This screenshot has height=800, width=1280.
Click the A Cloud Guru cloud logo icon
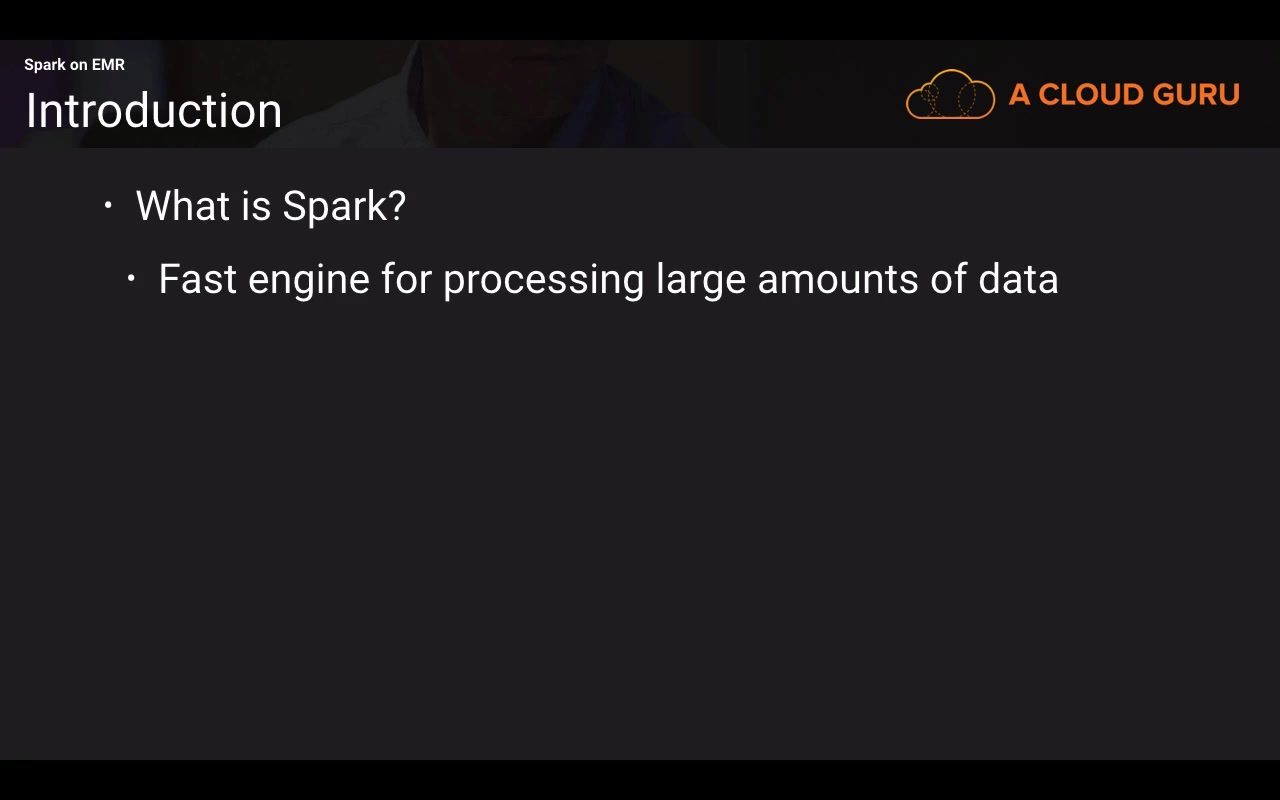950,95
